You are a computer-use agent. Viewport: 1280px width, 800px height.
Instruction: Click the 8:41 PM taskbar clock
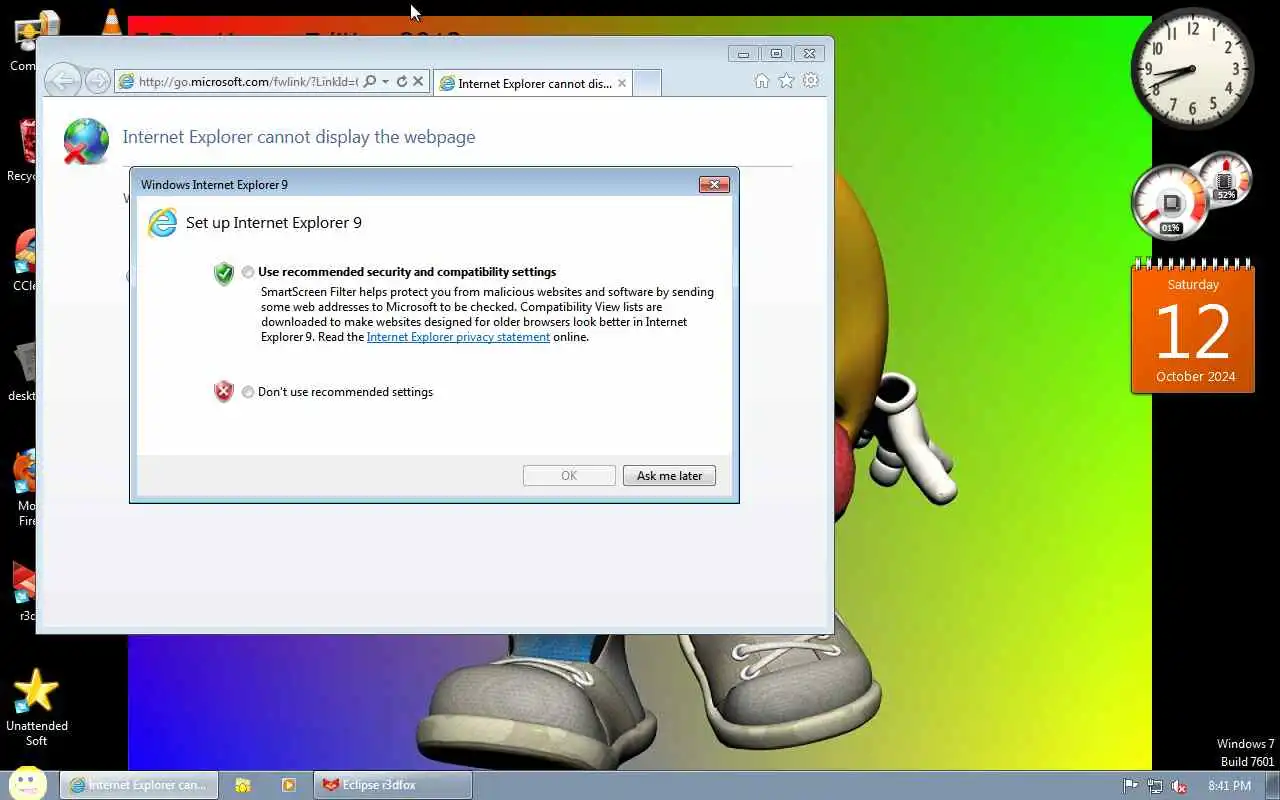[x=1230, y=786]
